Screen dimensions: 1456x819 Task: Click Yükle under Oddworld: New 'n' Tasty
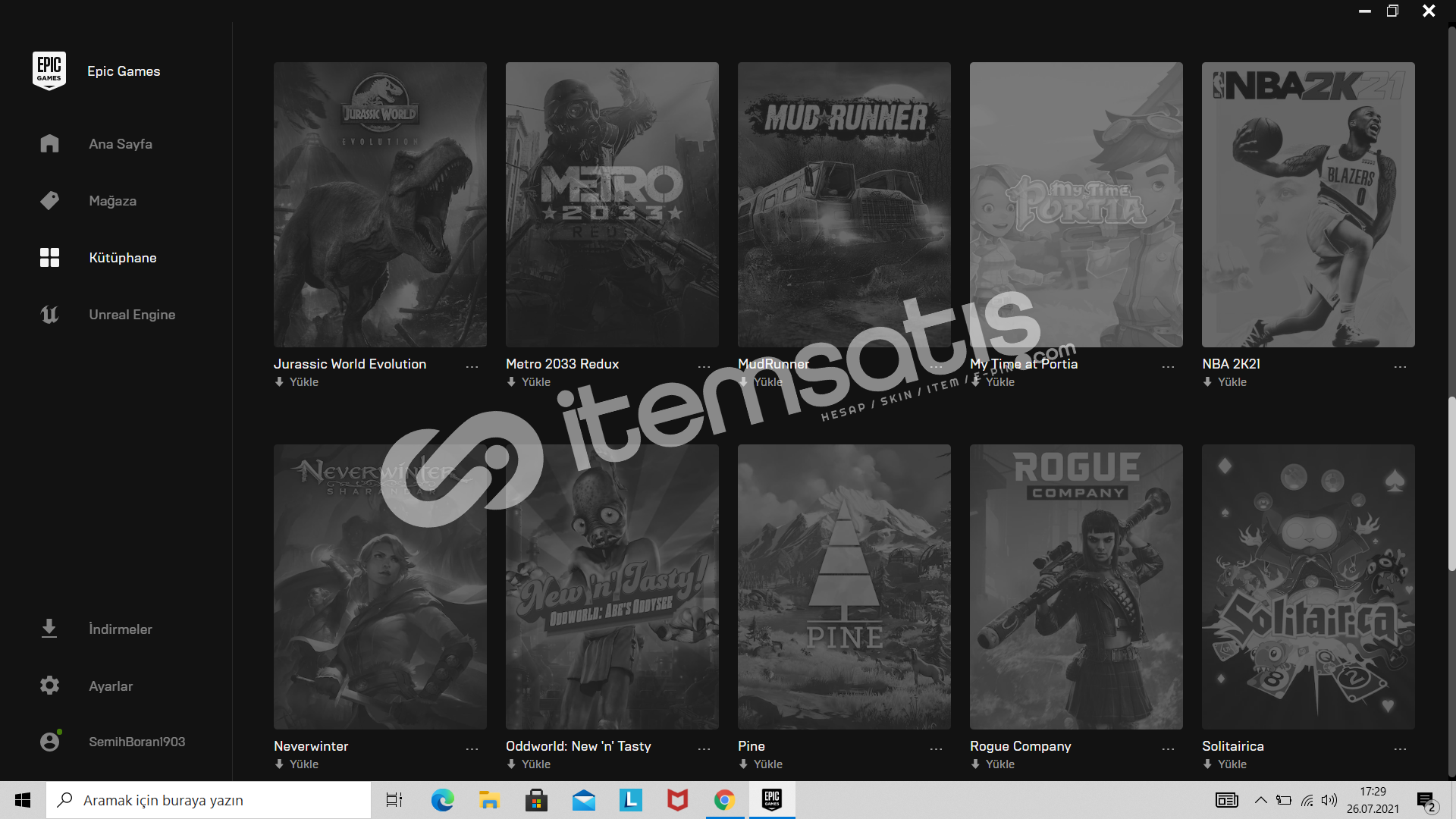pyautogui.click(x=529, y=764)
